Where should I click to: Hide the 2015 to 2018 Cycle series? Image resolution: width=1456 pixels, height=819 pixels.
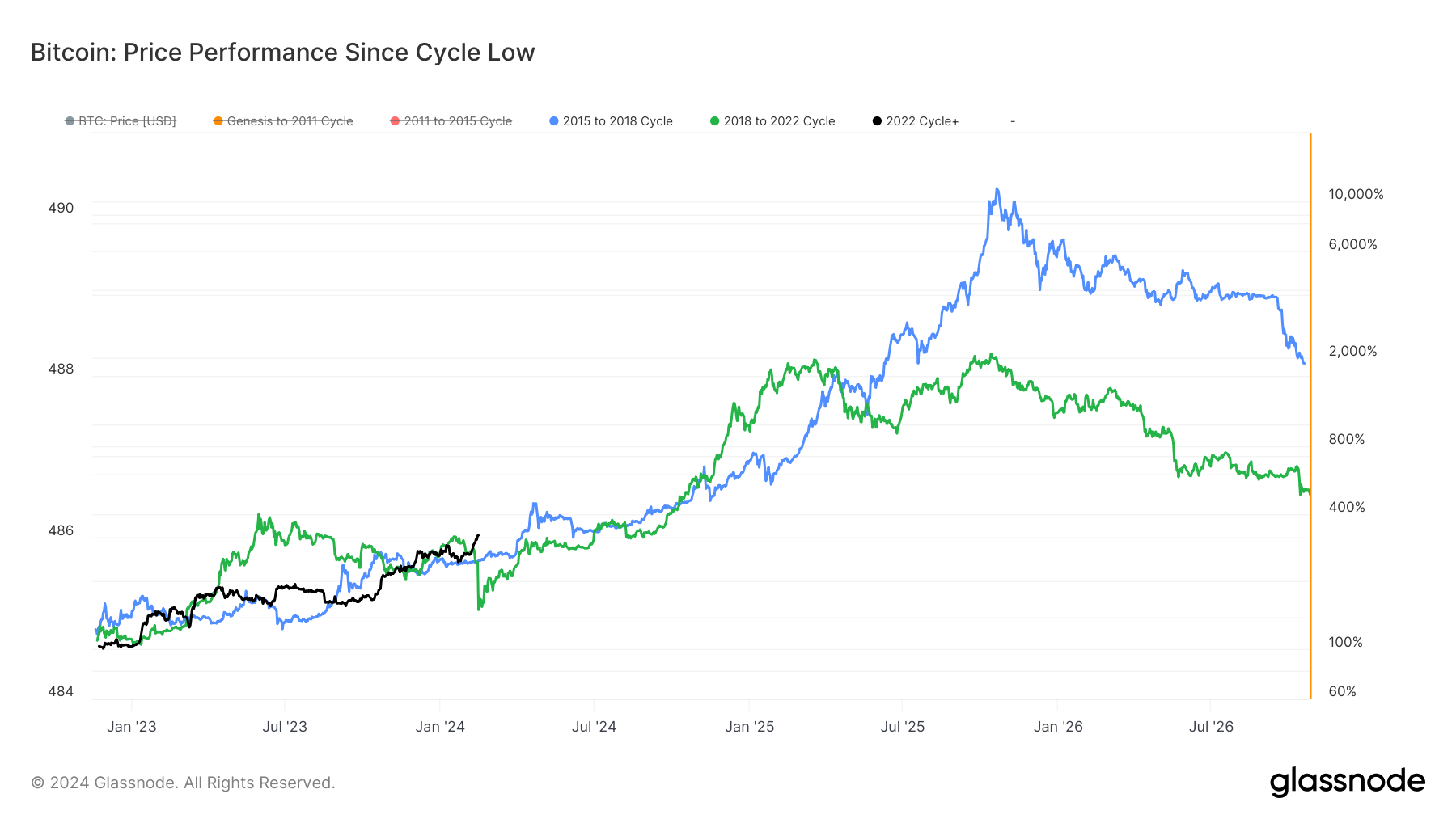[617, 121]
